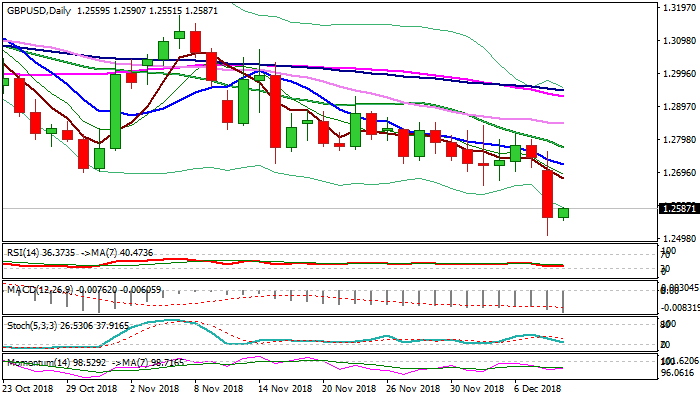Click the last small green candle
700x400 pixels.
tap(564, 212)
